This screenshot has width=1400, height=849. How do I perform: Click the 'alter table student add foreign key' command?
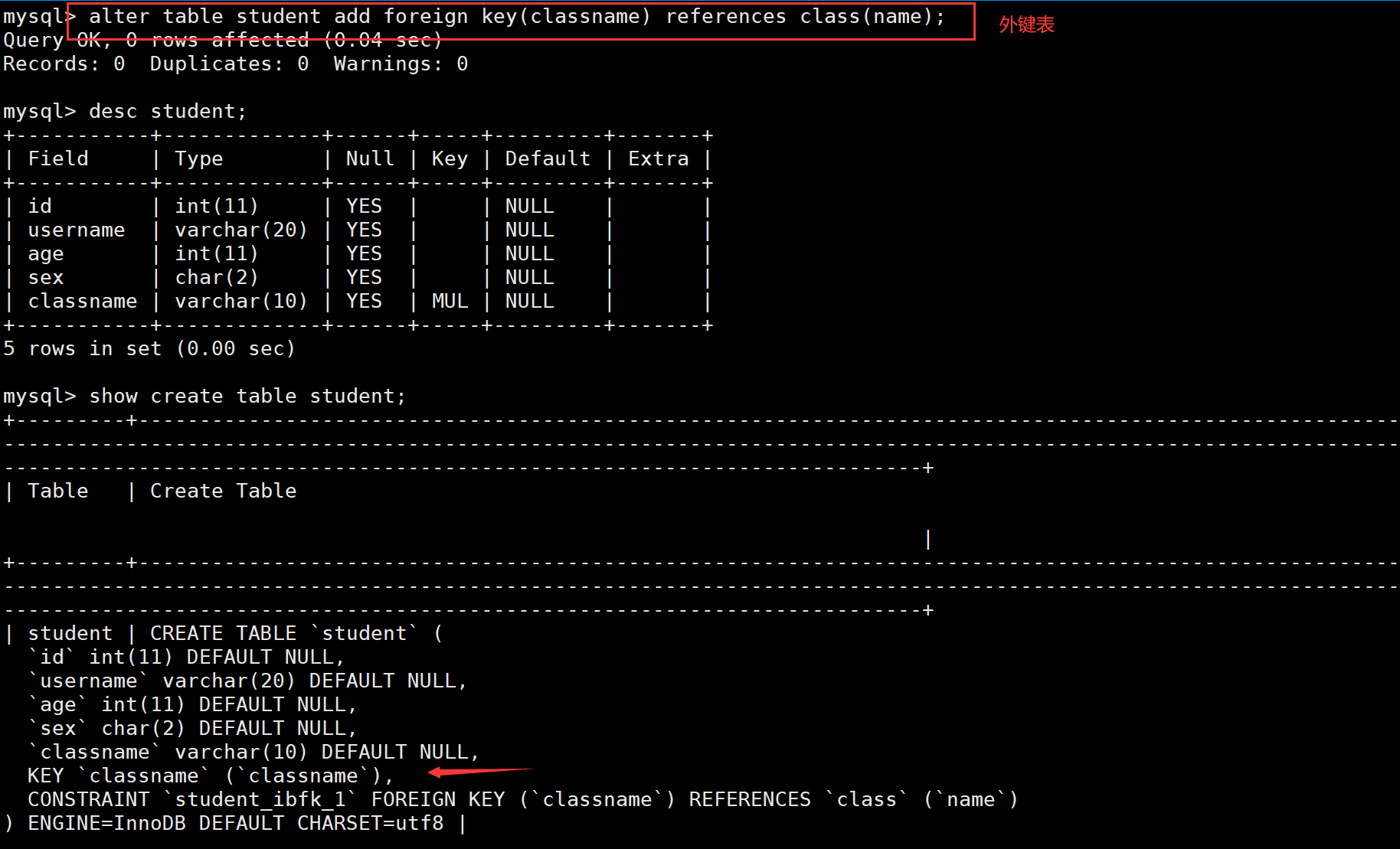pyautogui.click(x=518, y=17)
